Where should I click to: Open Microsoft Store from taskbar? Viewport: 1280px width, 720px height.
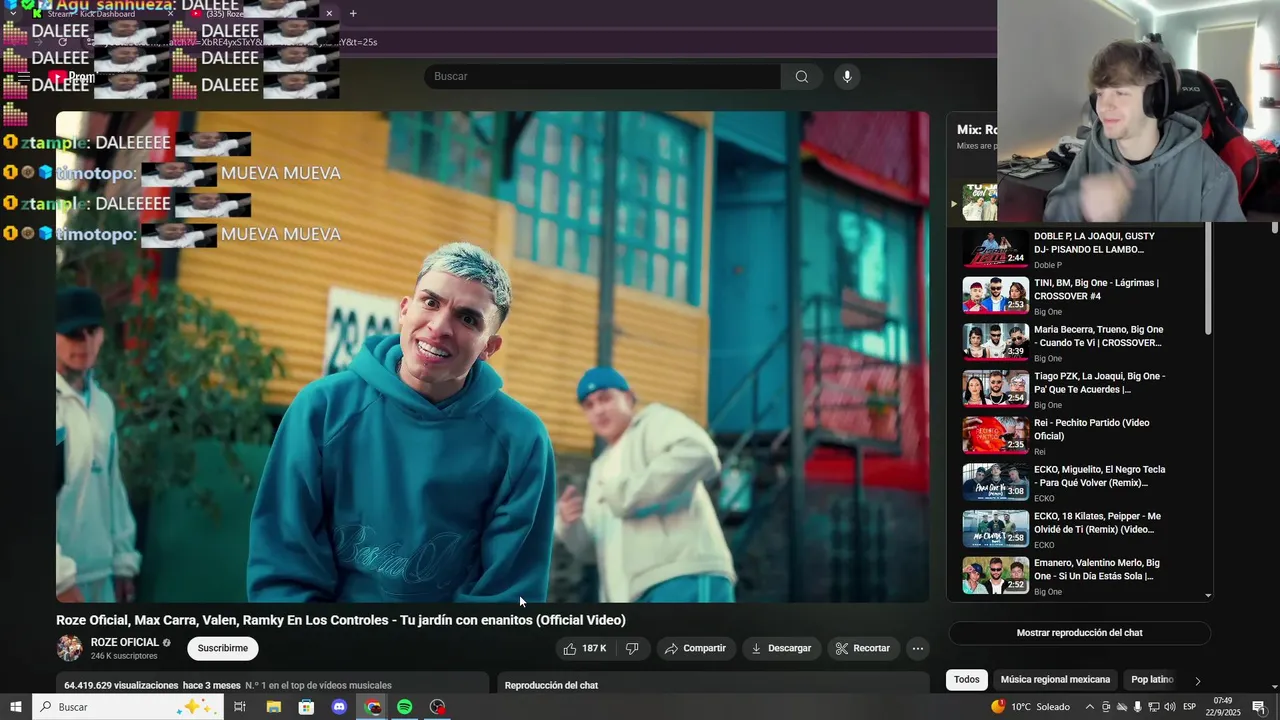pyautogui.click(x=306, y=707)
